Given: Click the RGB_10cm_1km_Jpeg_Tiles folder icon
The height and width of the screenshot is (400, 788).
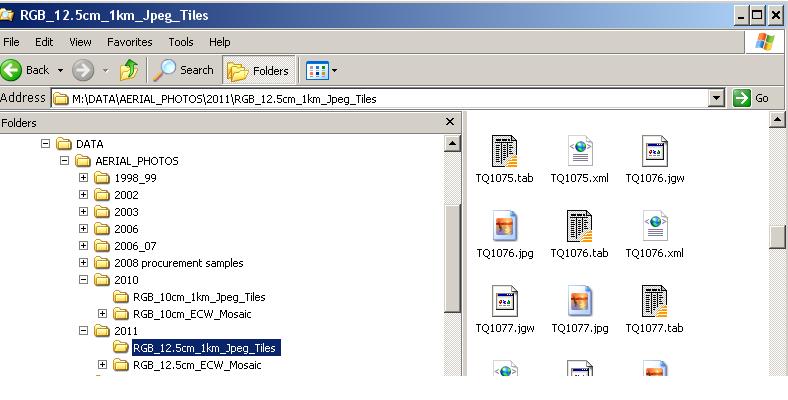Looking at the screenshot, I should tap(121, 297).
